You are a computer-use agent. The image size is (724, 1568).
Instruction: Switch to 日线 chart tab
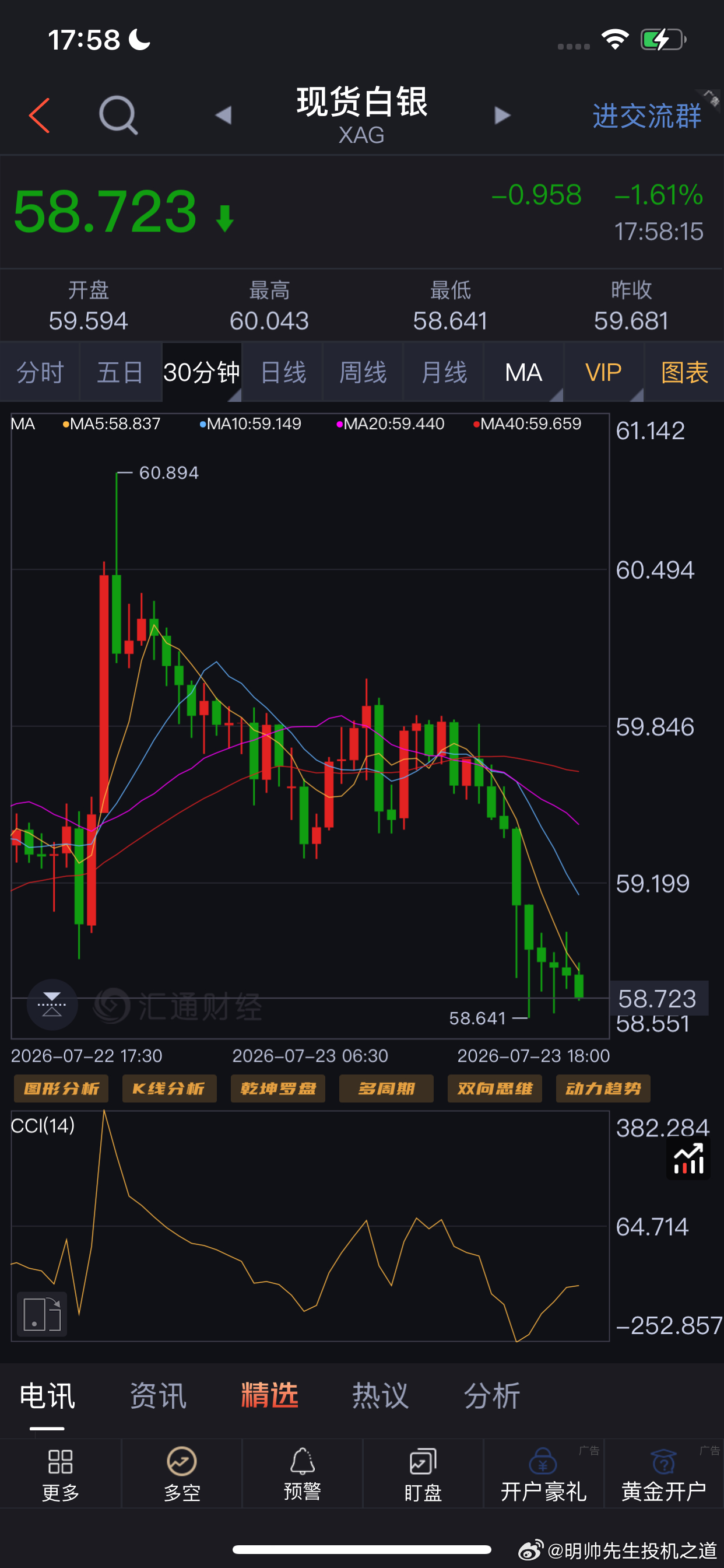(x=283, y=372)
